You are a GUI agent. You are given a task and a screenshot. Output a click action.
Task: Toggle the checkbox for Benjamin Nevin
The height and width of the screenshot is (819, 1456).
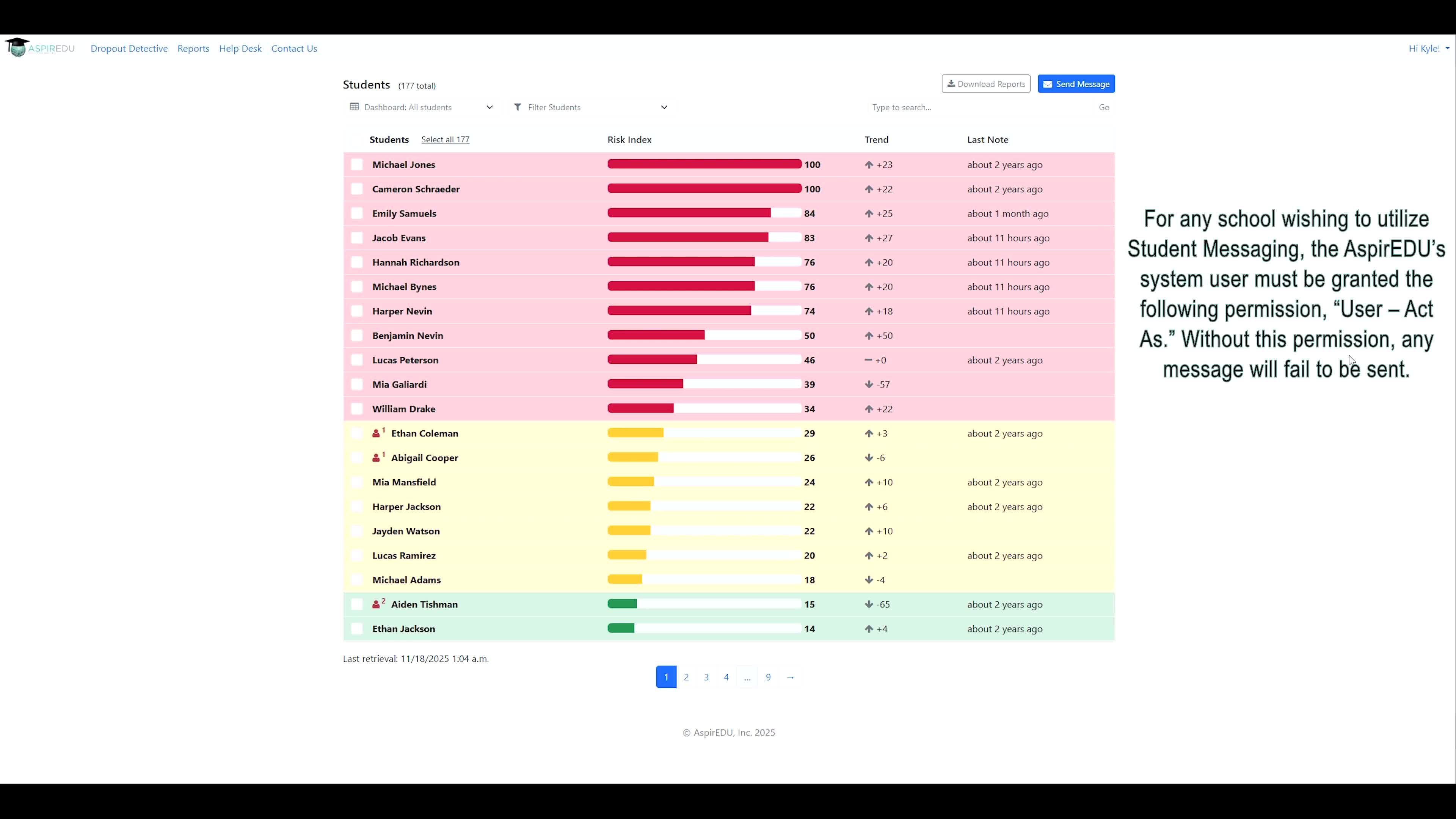pyautogui.click(x=357, y=336)
